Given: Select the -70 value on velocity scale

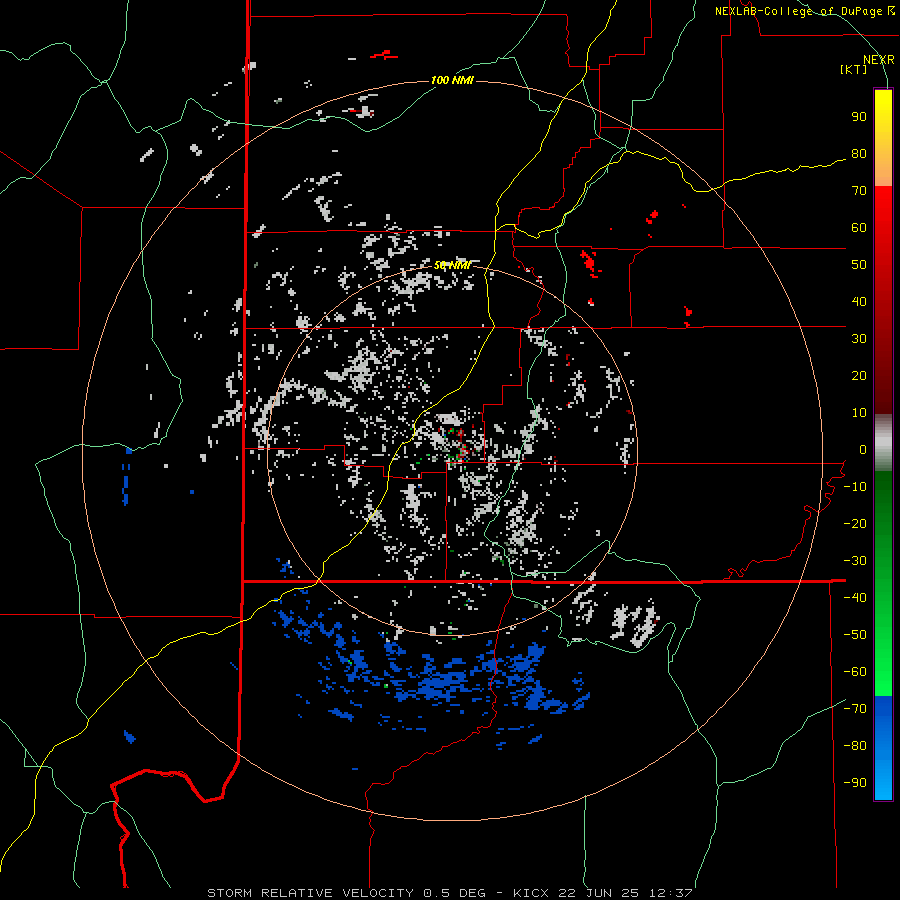Looking at the screenshot, I should pyautogui.click(x=855, y=708).
